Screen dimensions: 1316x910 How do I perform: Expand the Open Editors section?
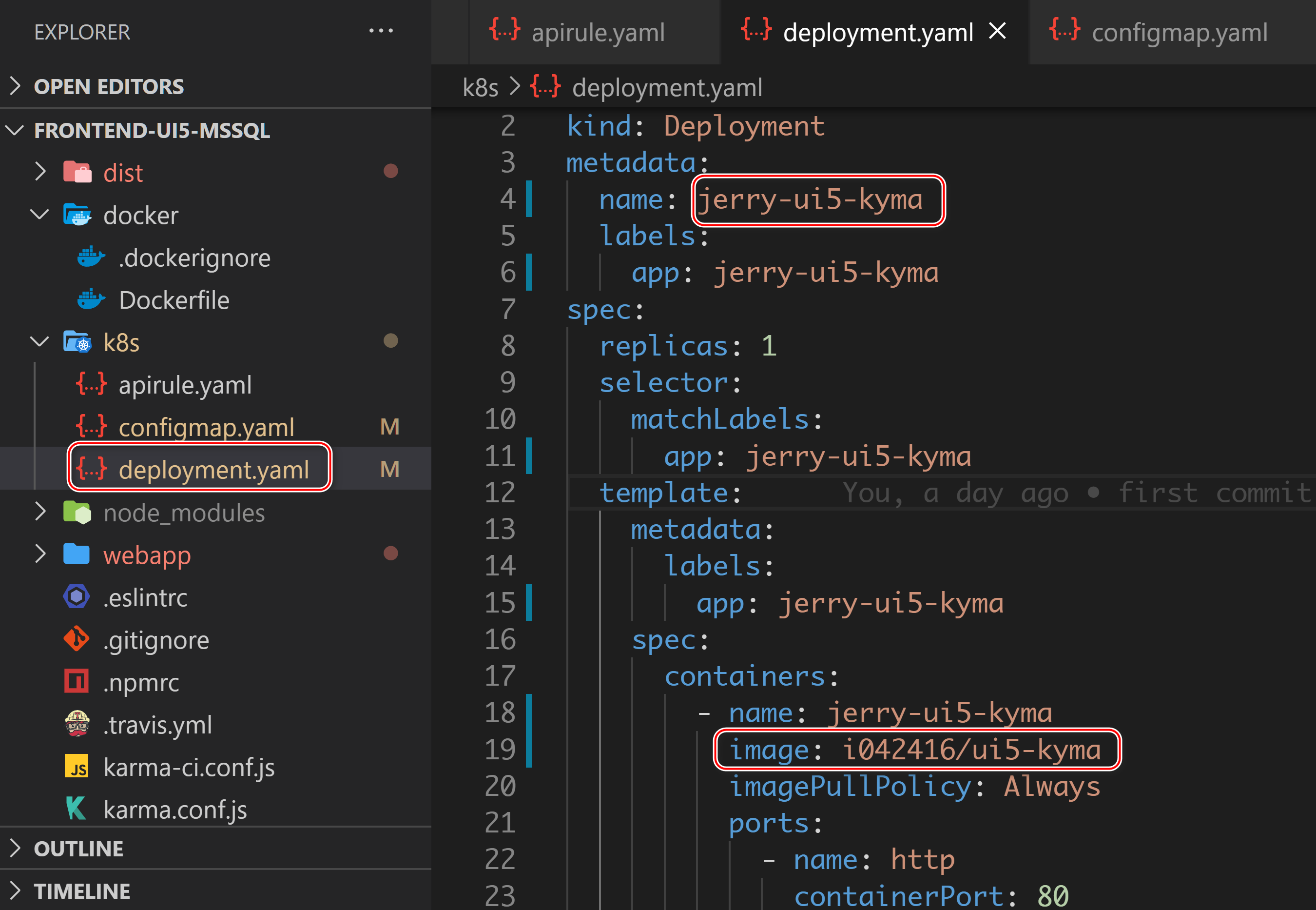coord(16,86)
